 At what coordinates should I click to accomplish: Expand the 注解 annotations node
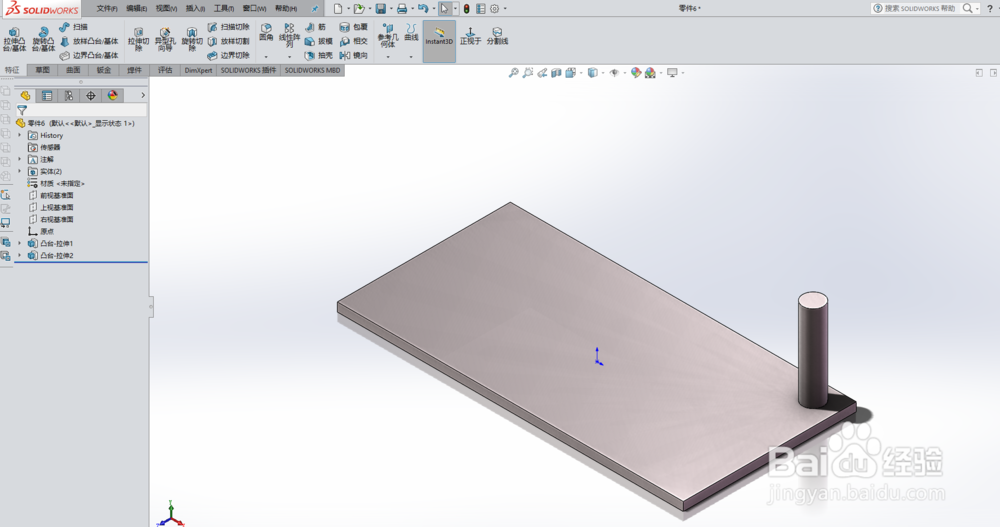20,160
